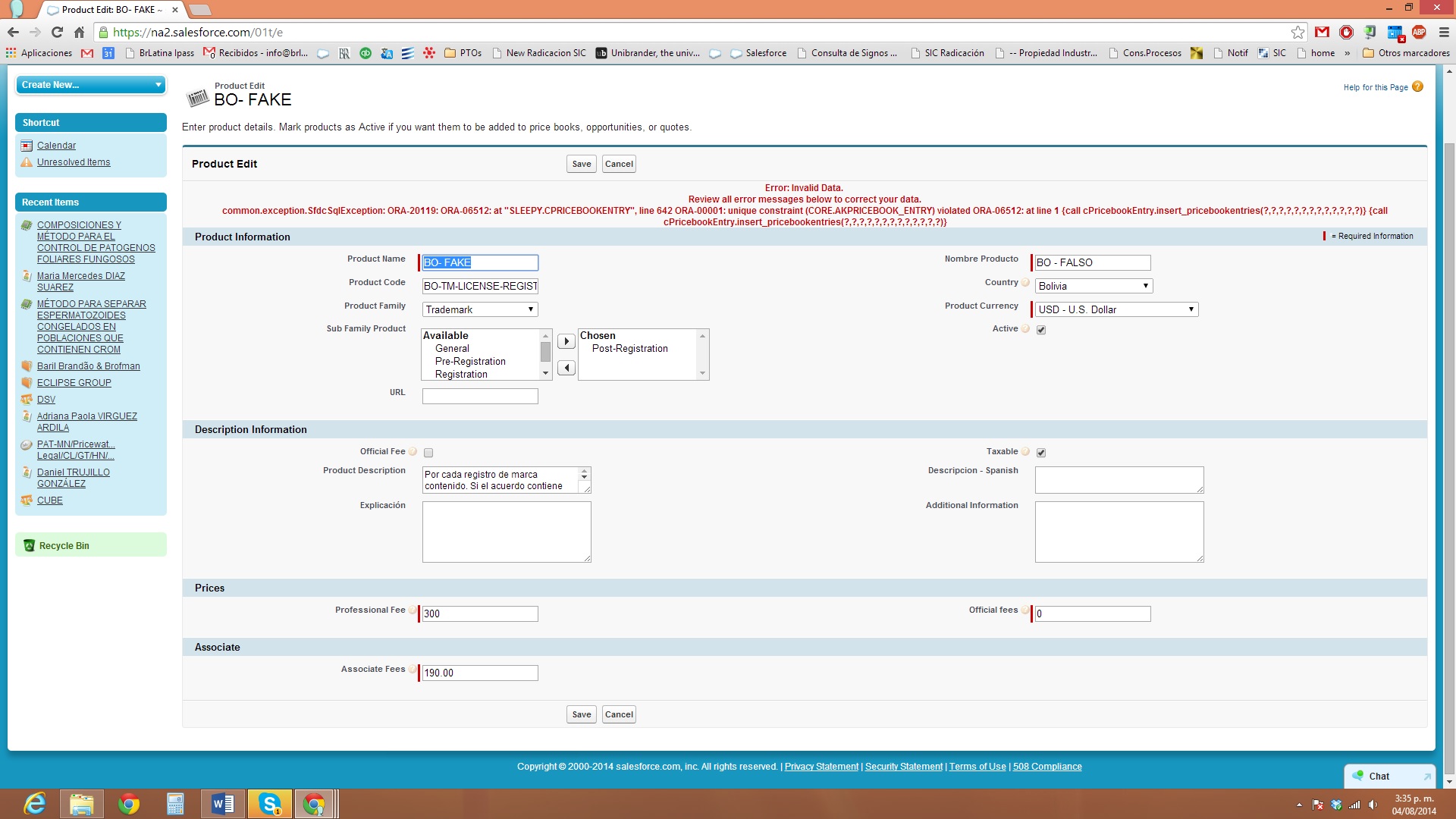The width and height of the screenshot is (1456, 819).
Task: Uncheck the Active checkbox
Action: tap(1041, 330)
